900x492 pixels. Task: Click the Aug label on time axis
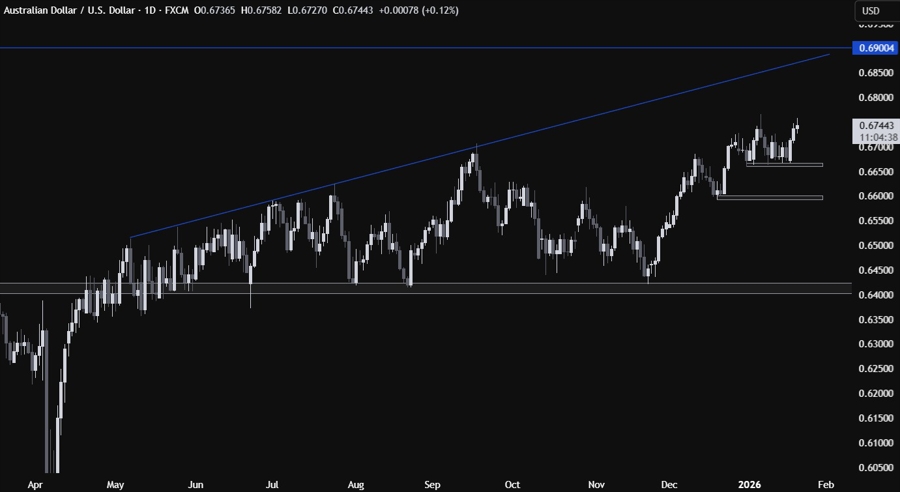click(x=356, y=486)
